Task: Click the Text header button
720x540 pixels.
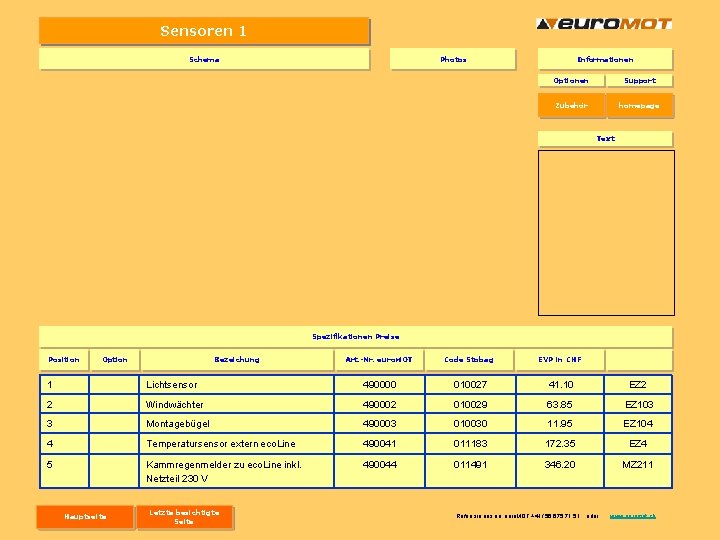Action: [x=605, y=139]
